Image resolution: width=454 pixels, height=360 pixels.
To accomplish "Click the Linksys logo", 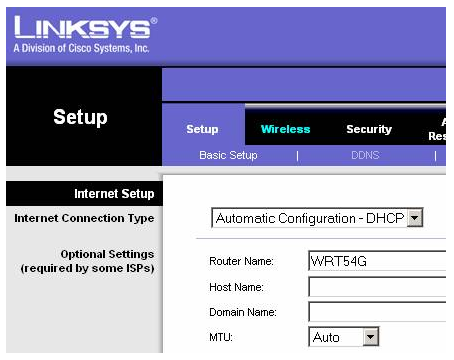I will pyautogui.click(x=85, y=34).
